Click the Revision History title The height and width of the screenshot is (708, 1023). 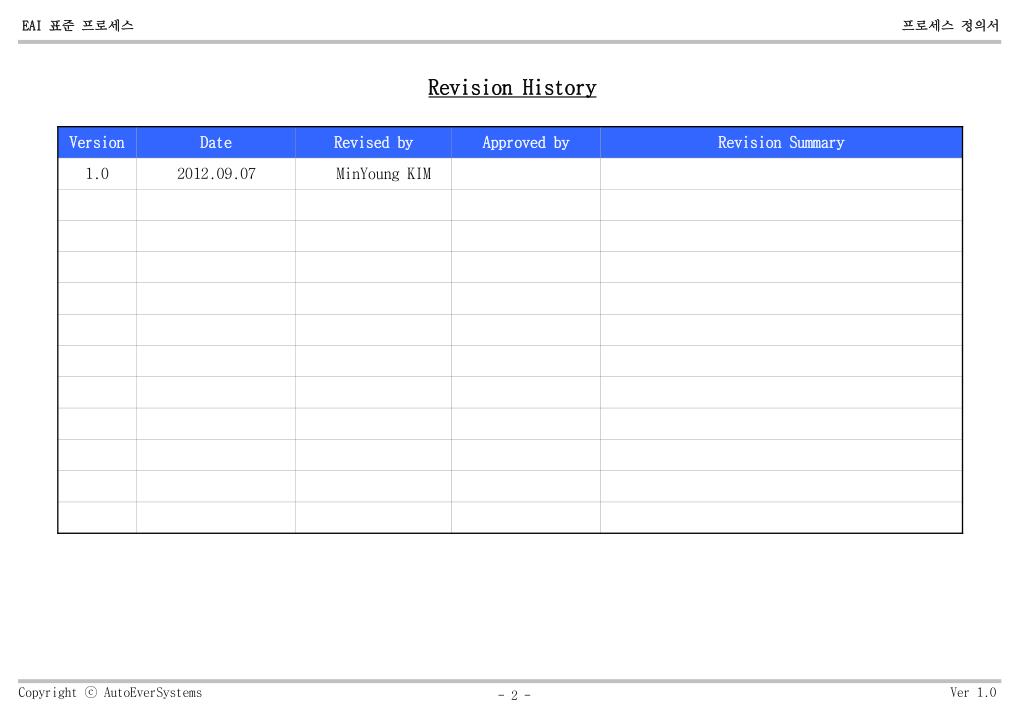point(512,88)
